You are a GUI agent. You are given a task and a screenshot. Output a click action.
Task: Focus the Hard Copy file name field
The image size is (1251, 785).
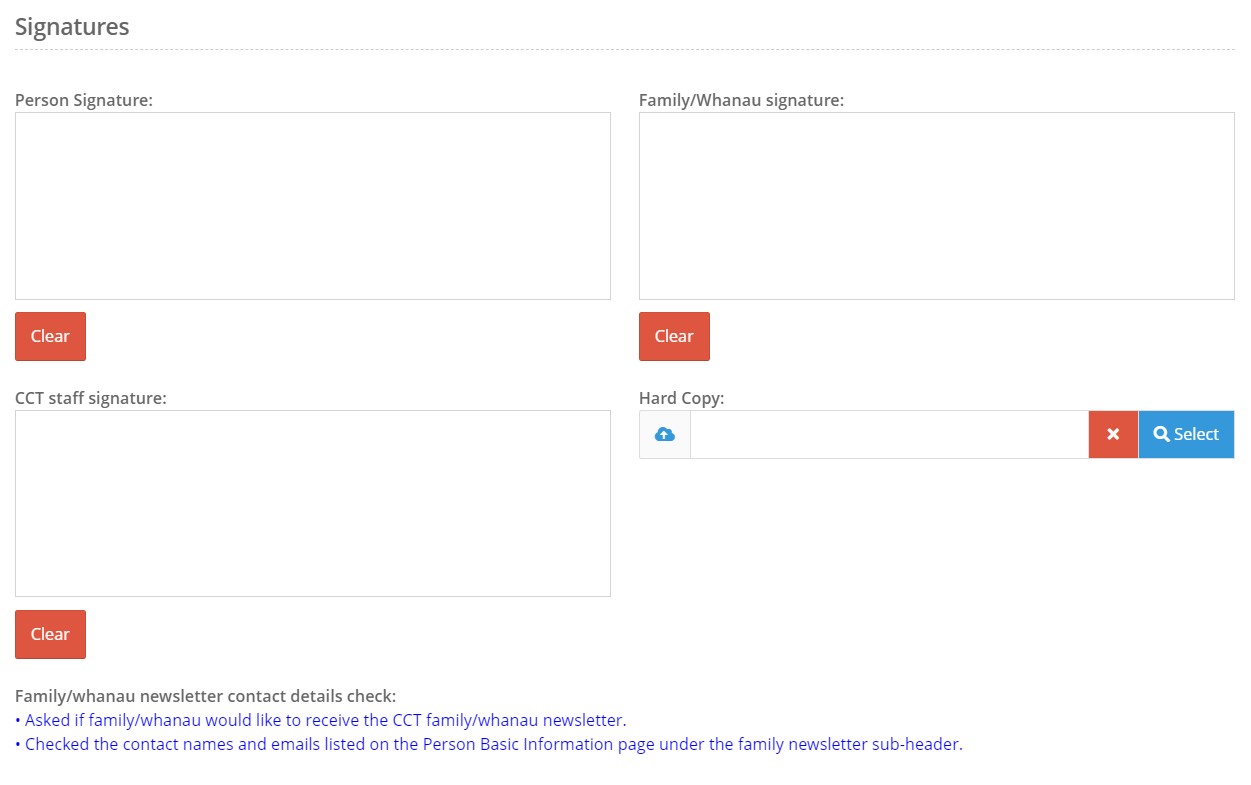(x=889, y=435)
